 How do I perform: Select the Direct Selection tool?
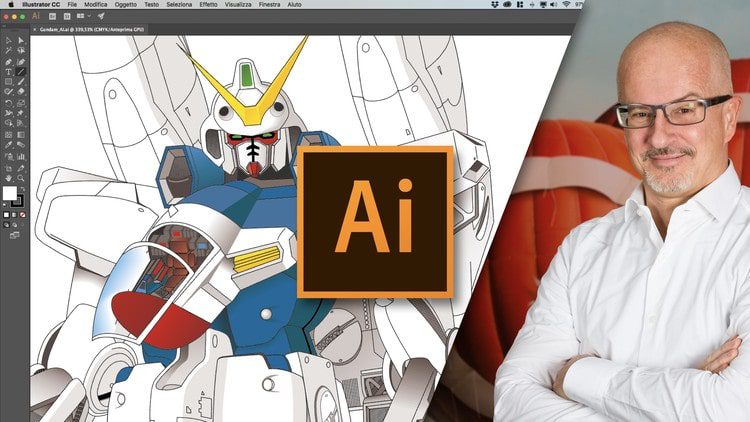click(22, 41)
